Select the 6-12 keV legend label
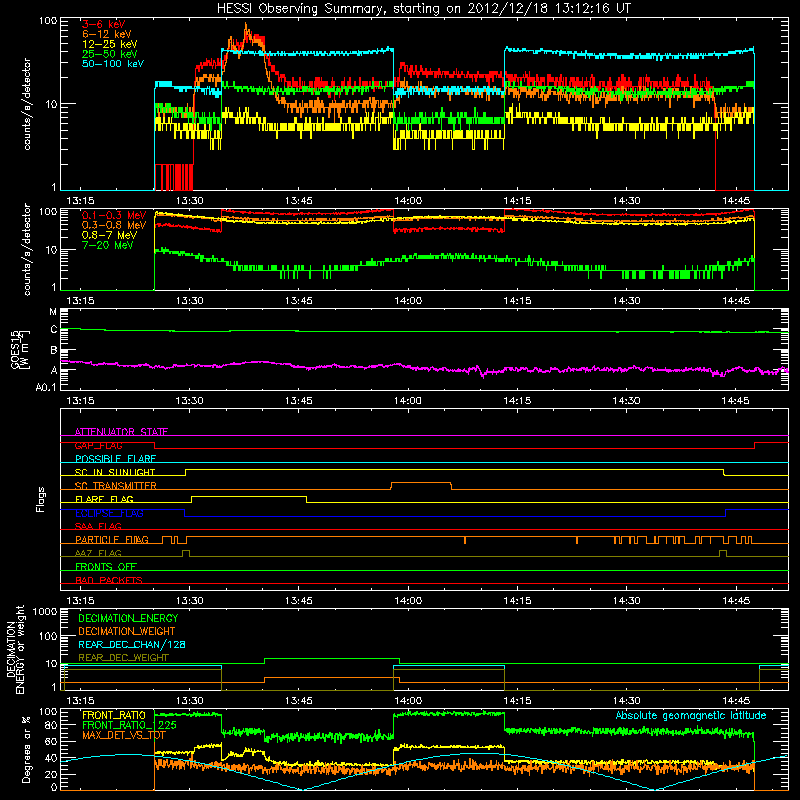Screen dimensions: 800x800 pos(107,34)
